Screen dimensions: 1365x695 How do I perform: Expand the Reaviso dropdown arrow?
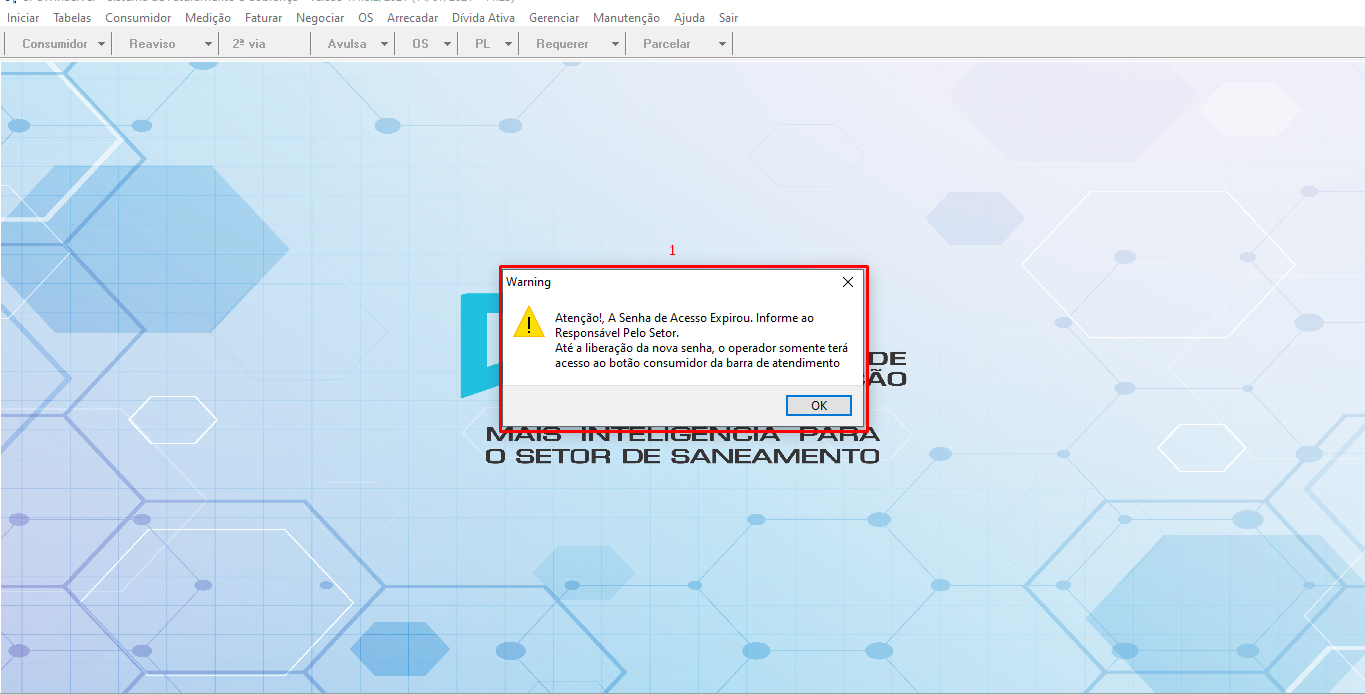tap(208, 44)
